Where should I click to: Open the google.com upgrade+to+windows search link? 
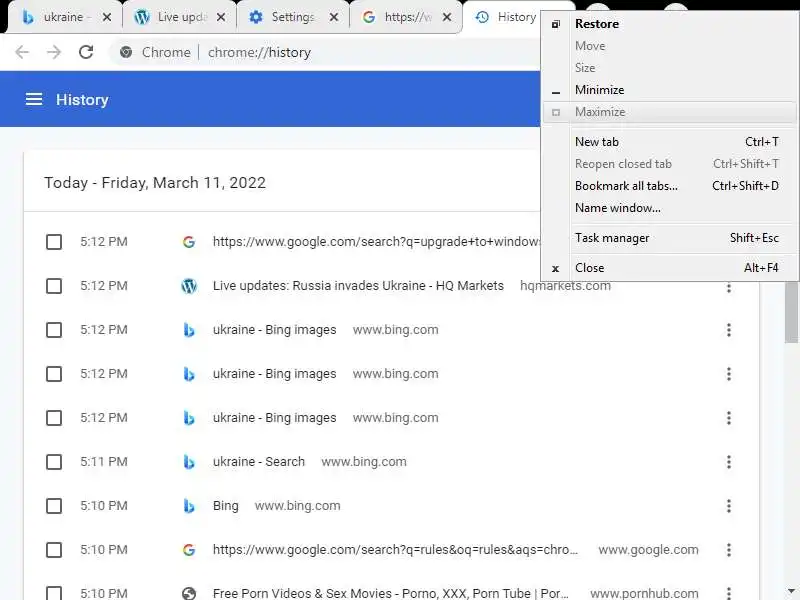tap(376, 242)
